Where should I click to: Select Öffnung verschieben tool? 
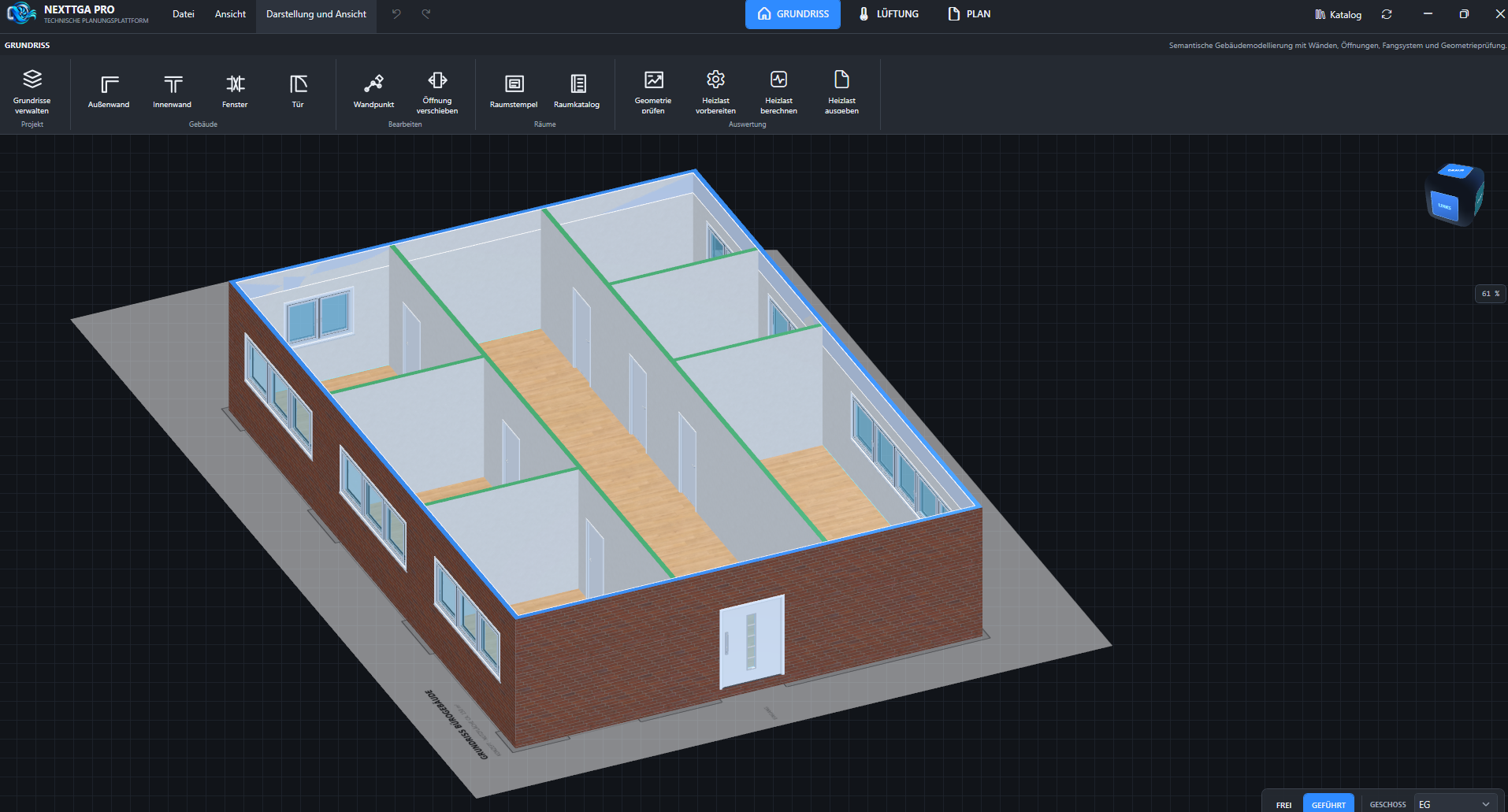(x=437, y=91)
